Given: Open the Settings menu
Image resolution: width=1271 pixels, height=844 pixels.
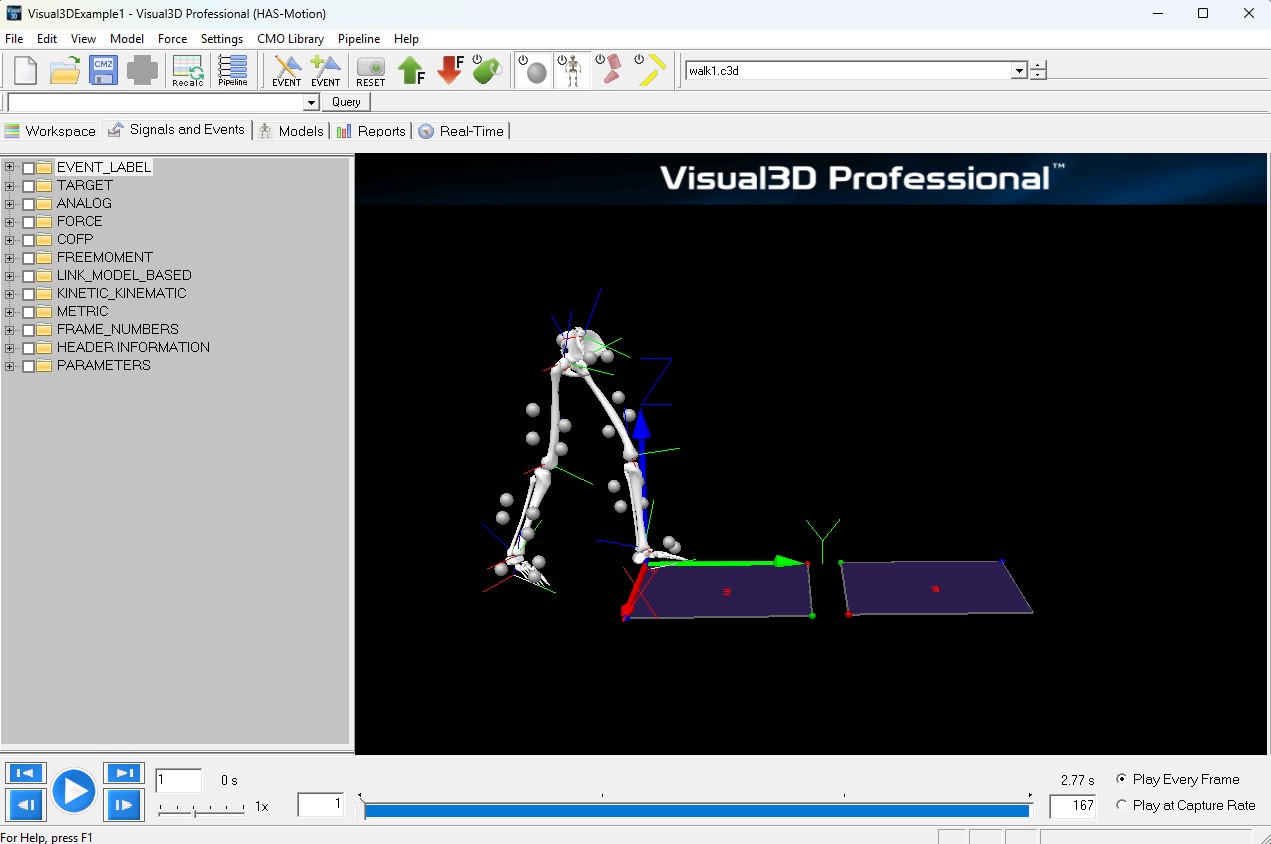Looking at the screenshot, I should (x=222, y=39).
